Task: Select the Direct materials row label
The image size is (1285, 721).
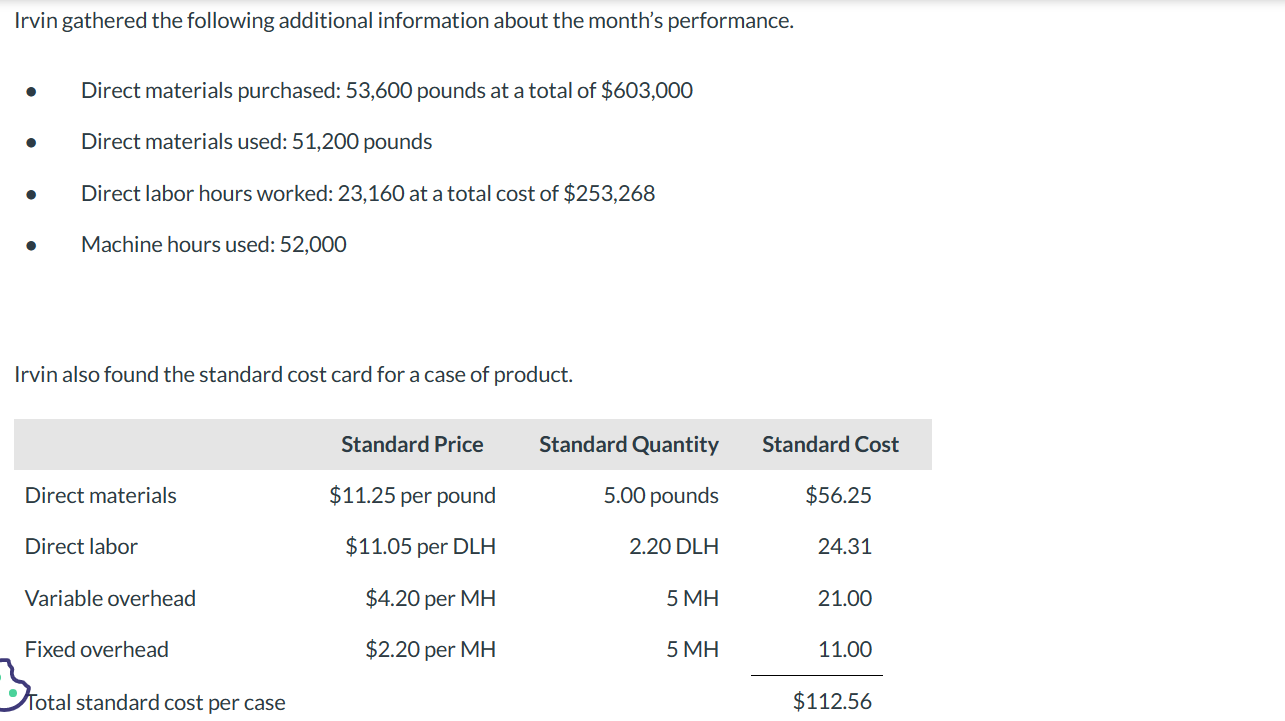Action: (x=100, y=496)
